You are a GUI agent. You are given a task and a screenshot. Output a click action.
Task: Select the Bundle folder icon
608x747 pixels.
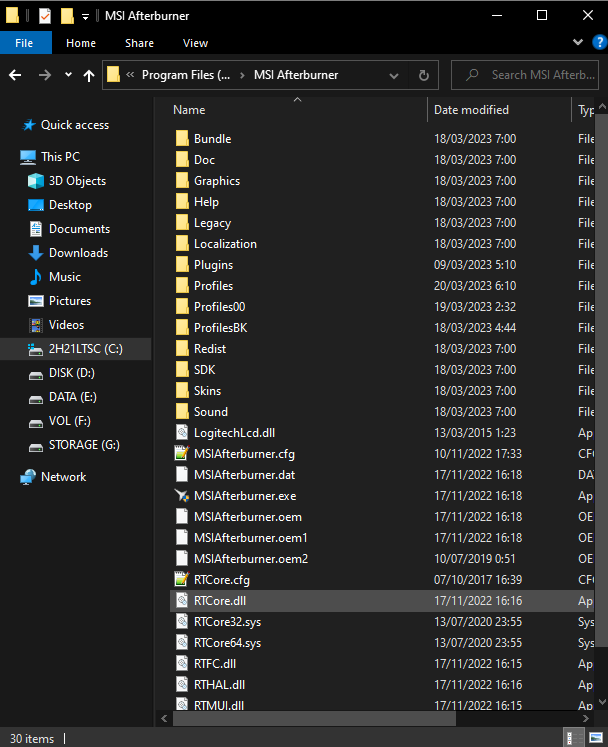pyautogui.click(x=182, y=139)
